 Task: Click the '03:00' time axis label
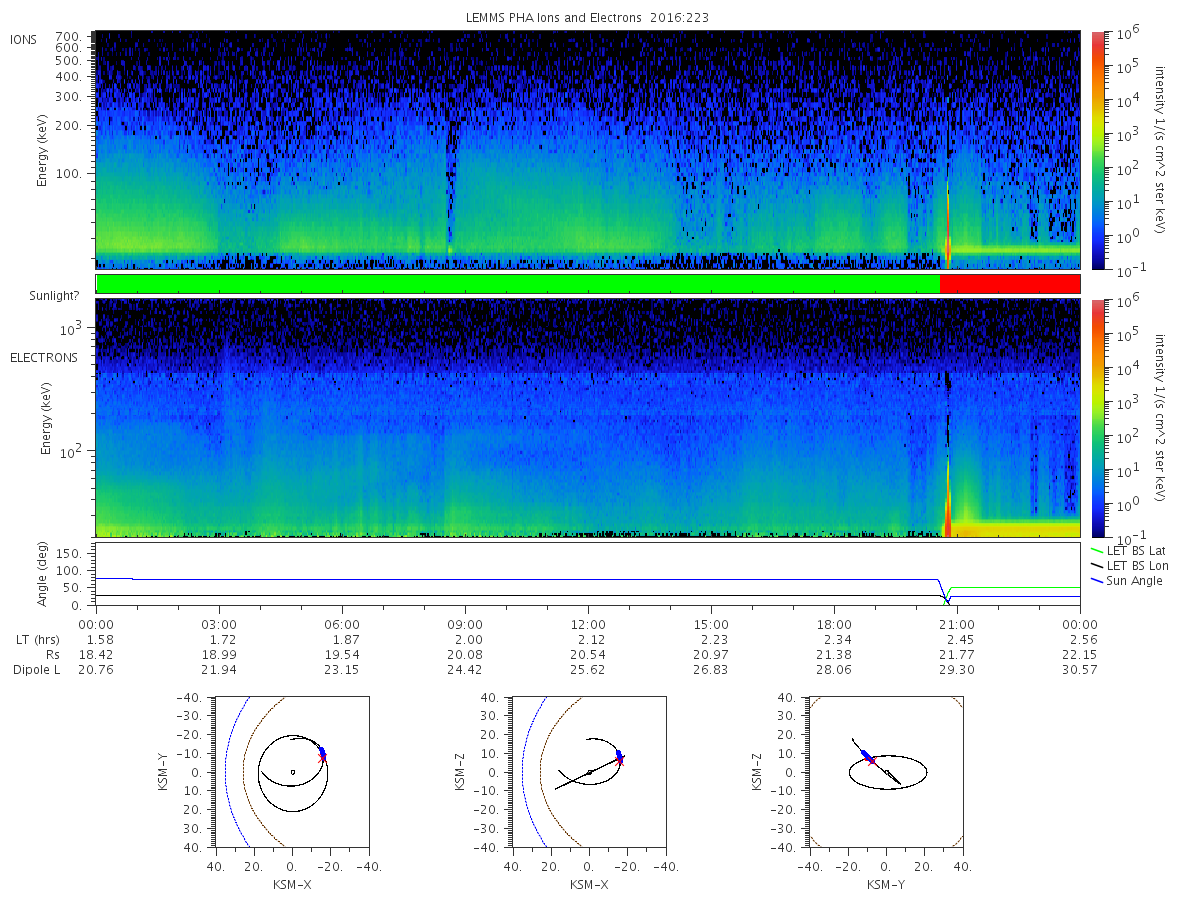pos(219,624)
